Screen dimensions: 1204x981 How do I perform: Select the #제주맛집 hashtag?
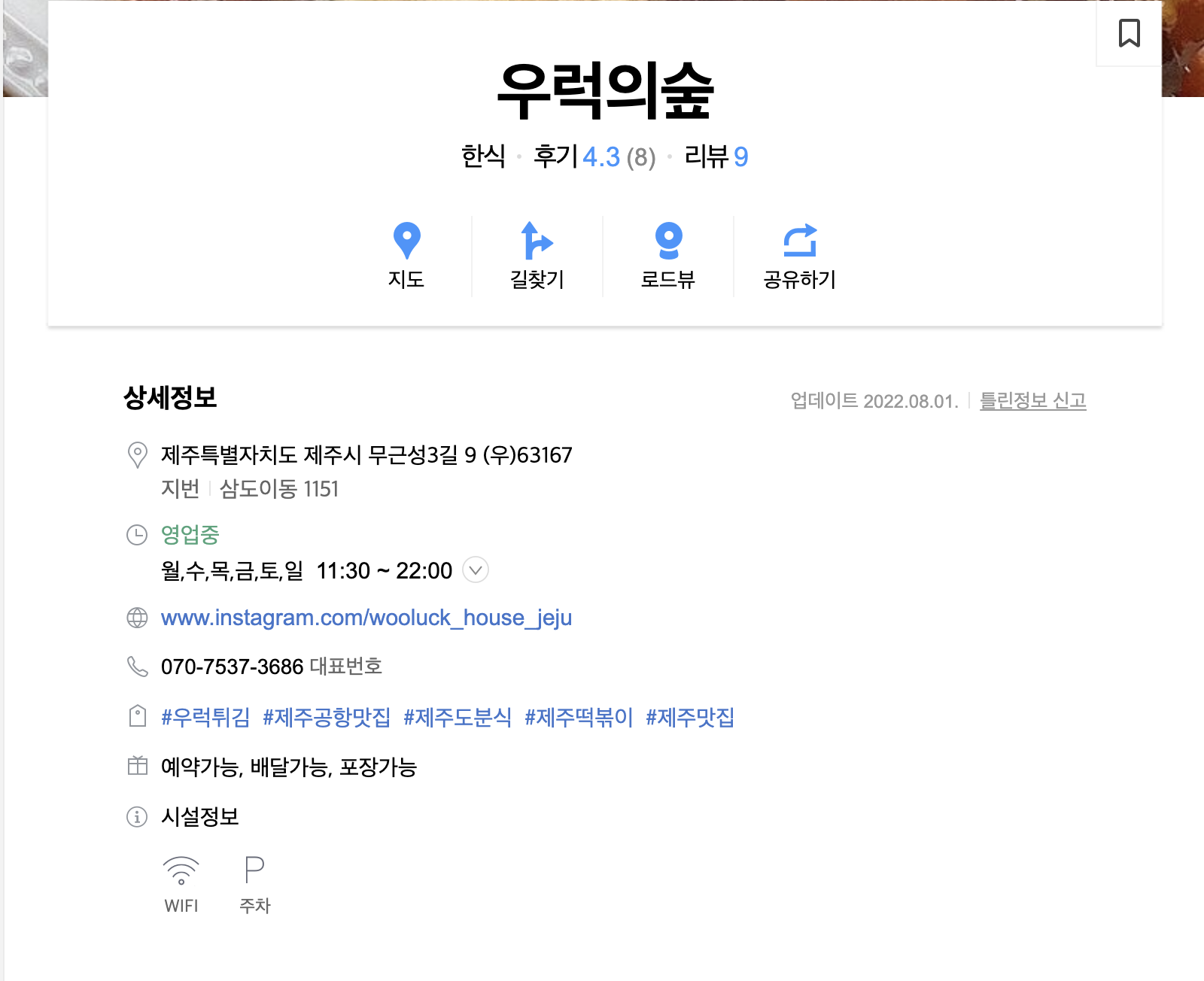(690, 717)
